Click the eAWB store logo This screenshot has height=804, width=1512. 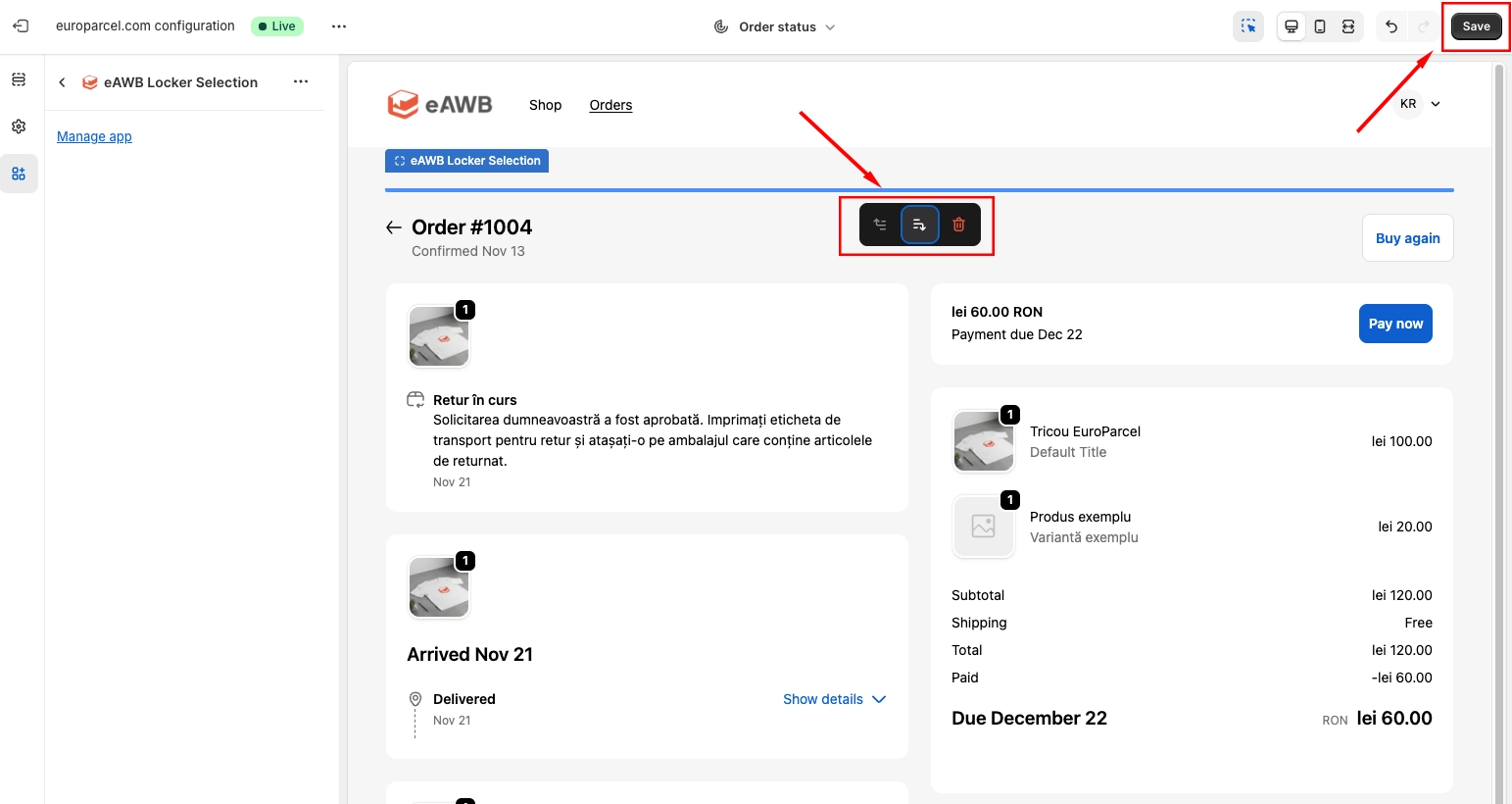tap(440, 104)
